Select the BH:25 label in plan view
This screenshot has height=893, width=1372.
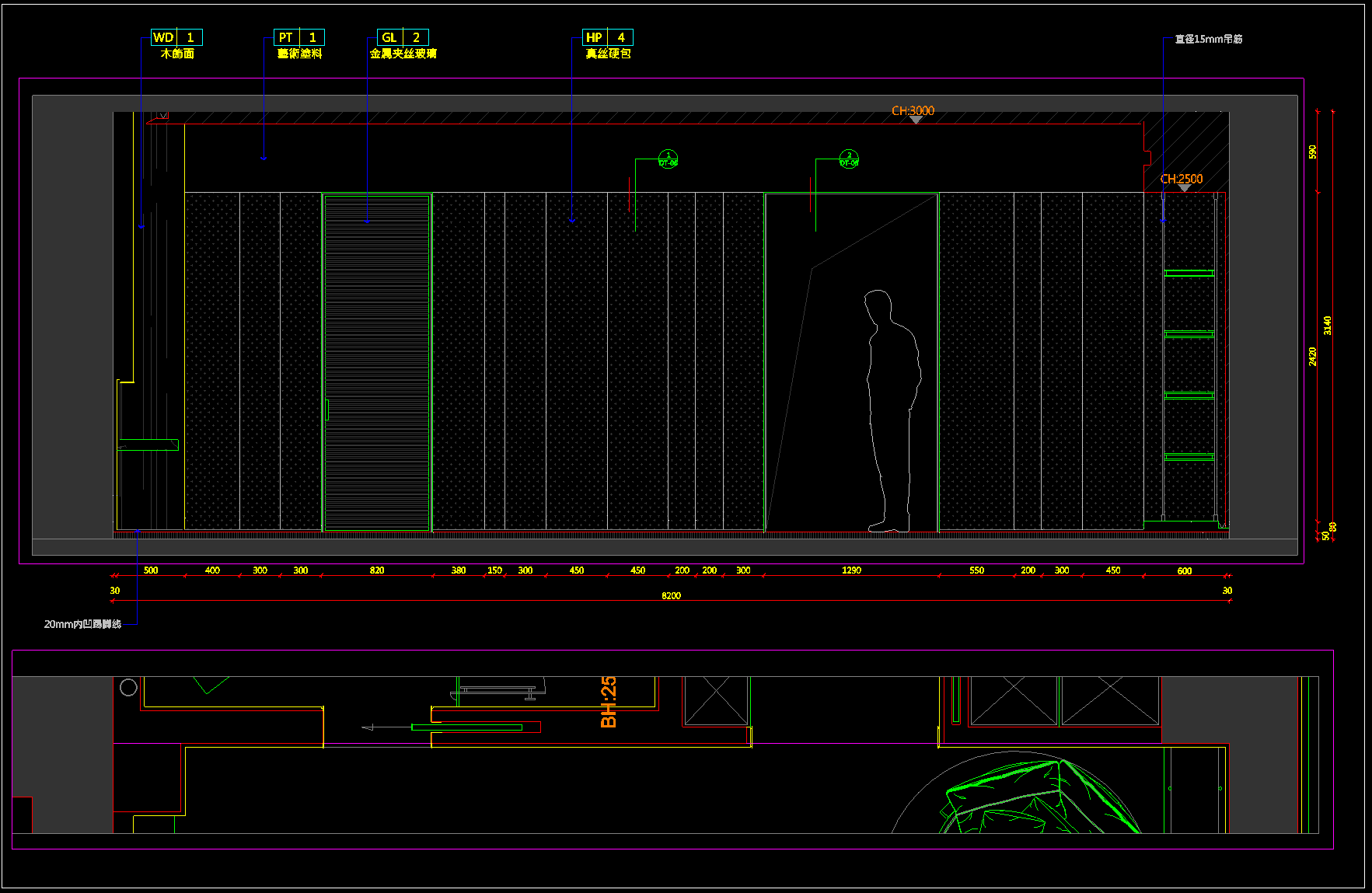609,702
